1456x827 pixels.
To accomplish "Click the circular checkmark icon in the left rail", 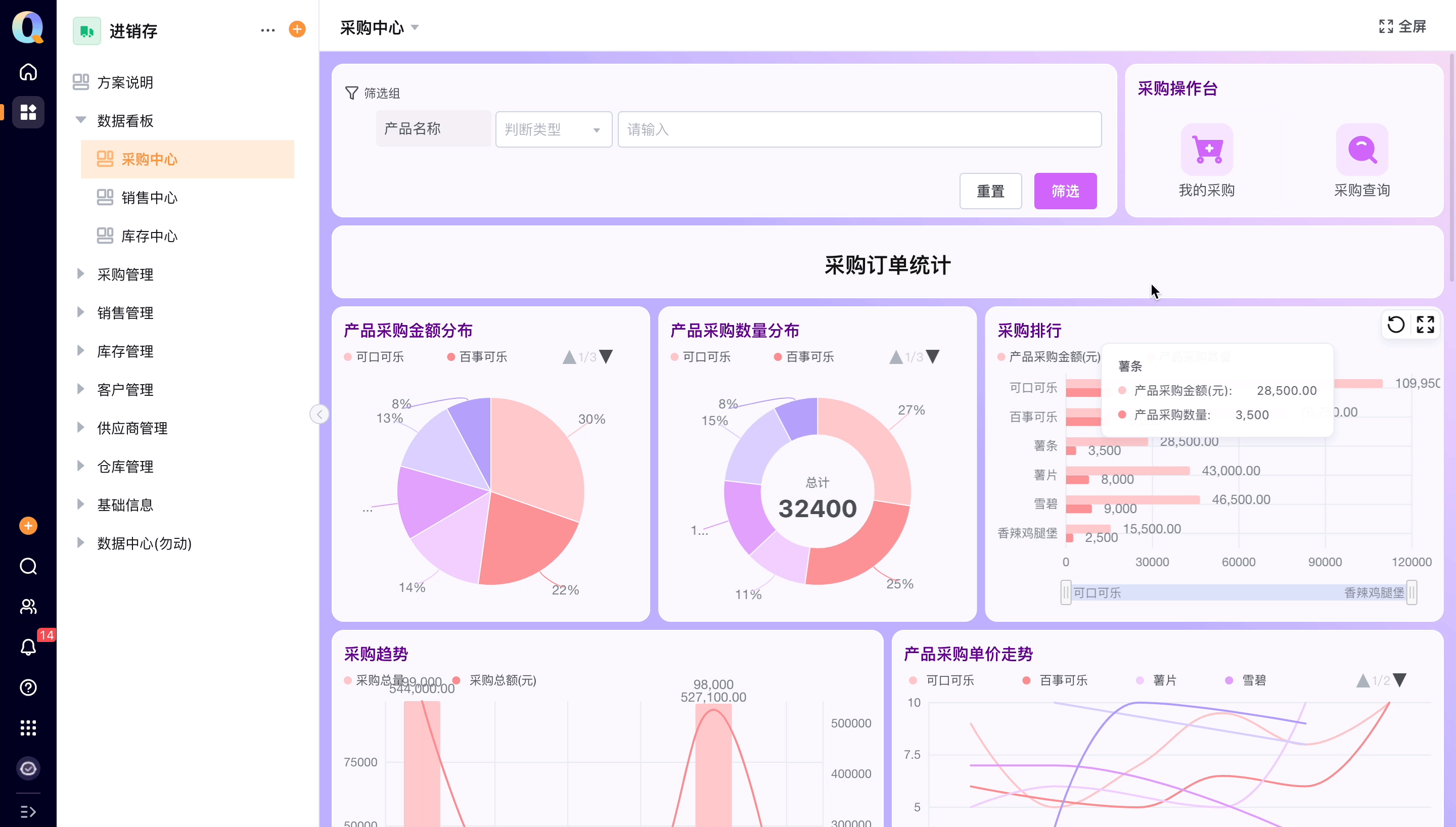I will [x=28, y=768].
